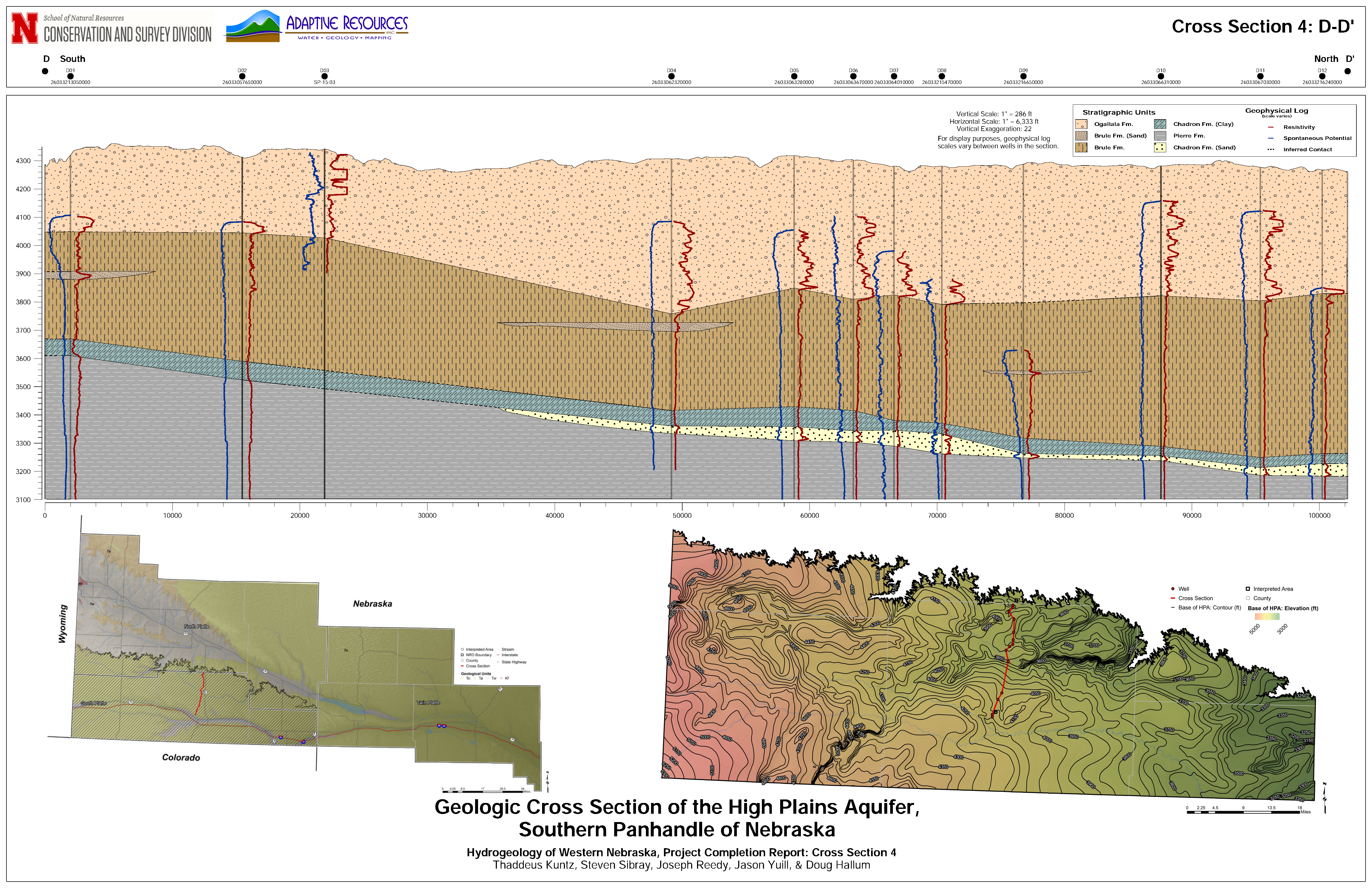
Task: Click the 'Stratigraphic Units' legend heading
Action: (1119, 112)
